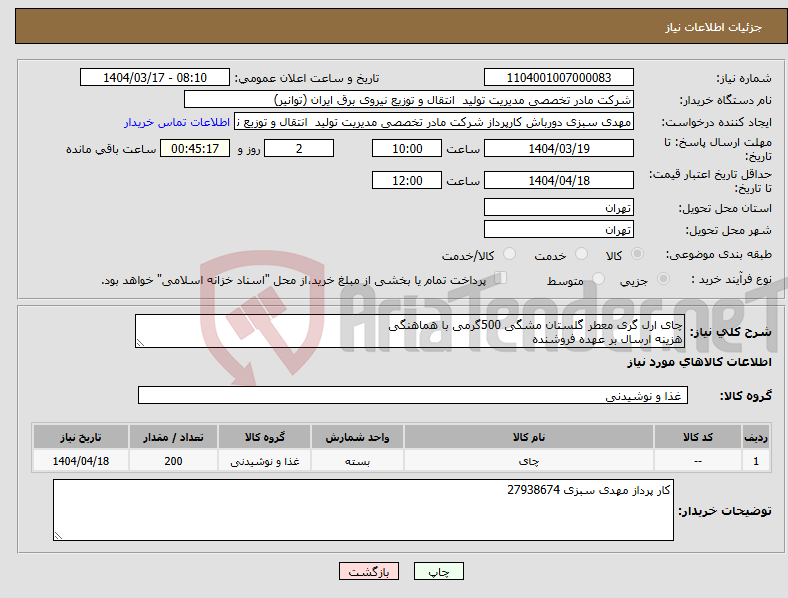Click the quantity cell 200
This screenshot has height=598, width=788.
tap(173, 460)
